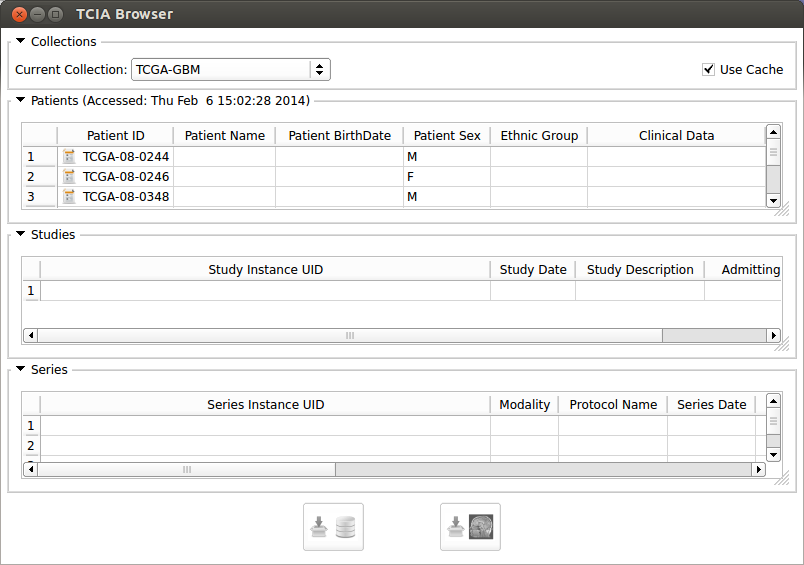
Task: Collapse the Patients section
Action: coord(20,101)
